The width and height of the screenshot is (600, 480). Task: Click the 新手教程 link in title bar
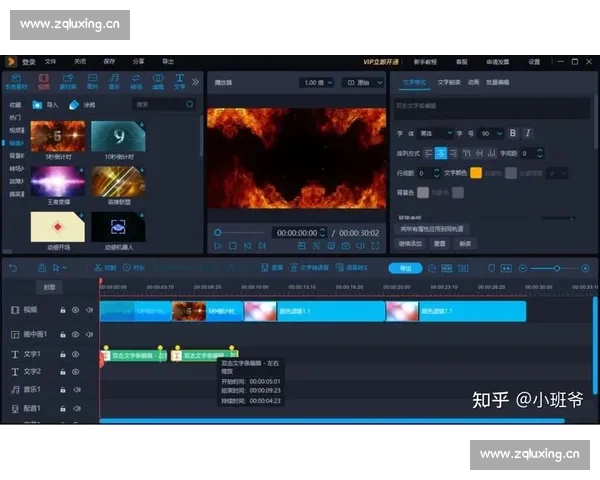425,62
